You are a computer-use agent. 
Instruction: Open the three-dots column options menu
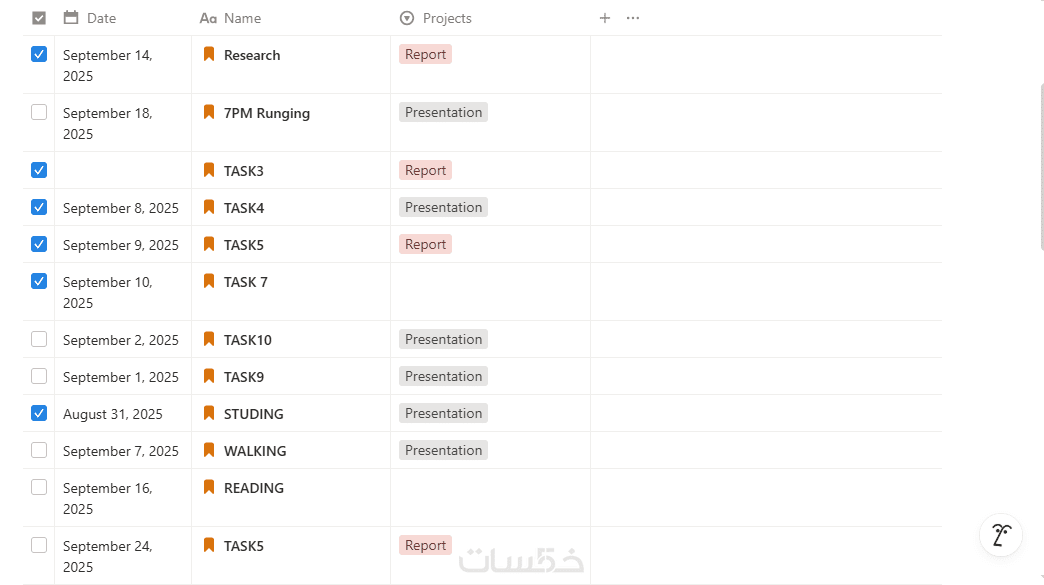(x=632, y=18)
